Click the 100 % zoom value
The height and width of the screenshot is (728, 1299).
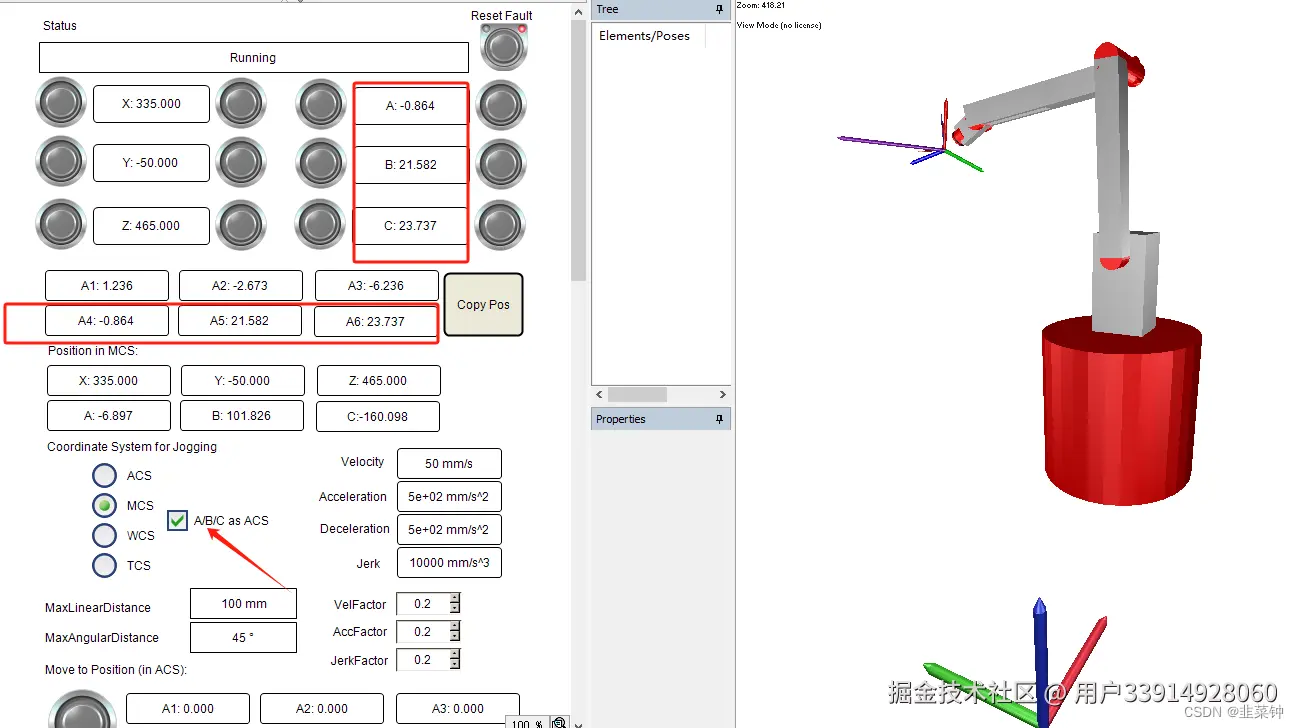527,723
